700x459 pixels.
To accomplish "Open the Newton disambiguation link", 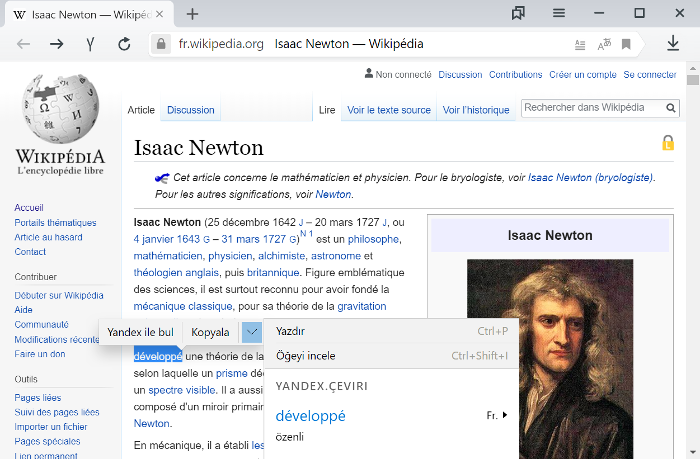I will (333, 195).
